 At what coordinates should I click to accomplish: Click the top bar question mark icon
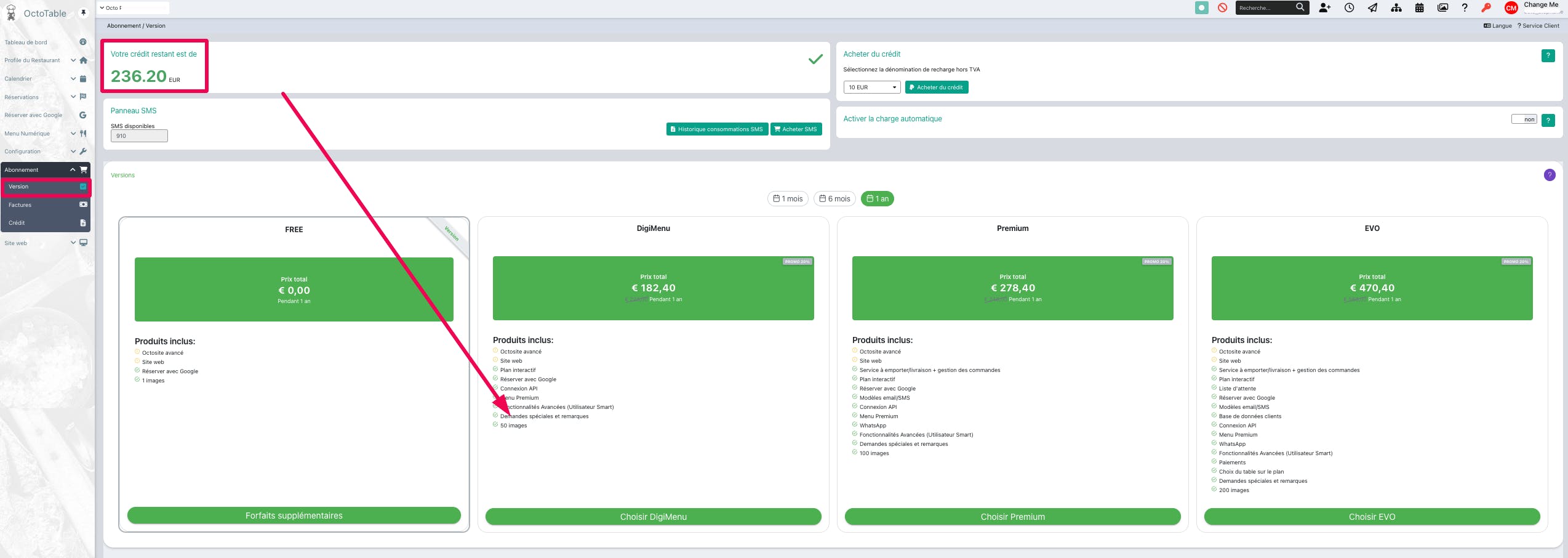(1465, 7)
